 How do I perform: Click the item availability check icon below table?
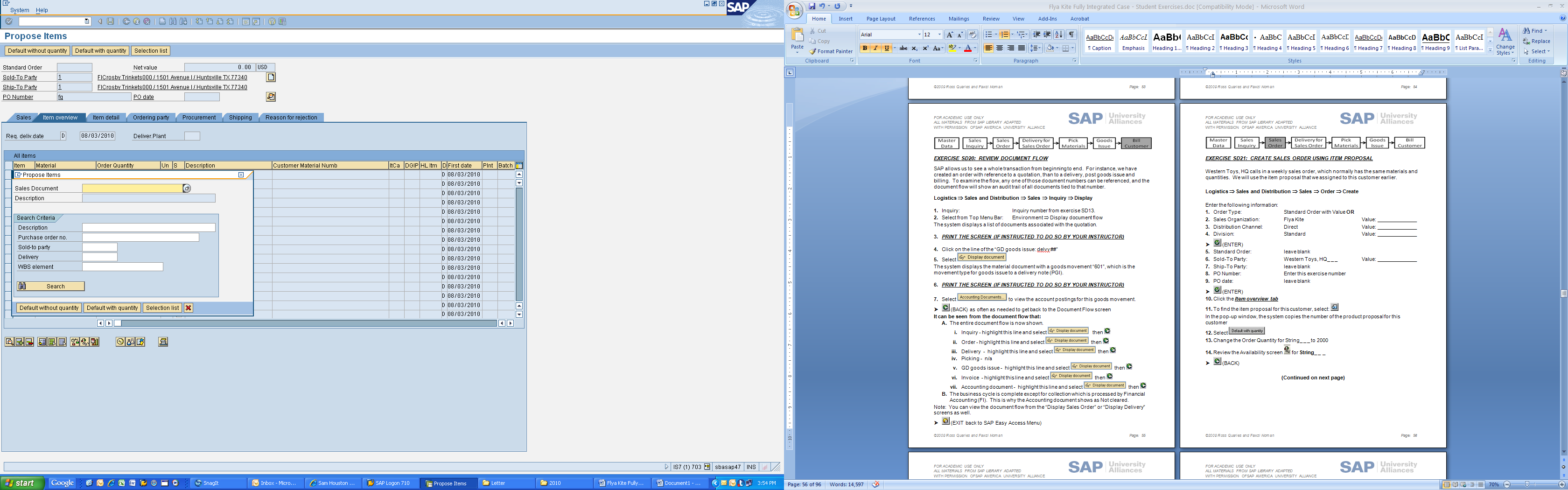coord(75,342)
